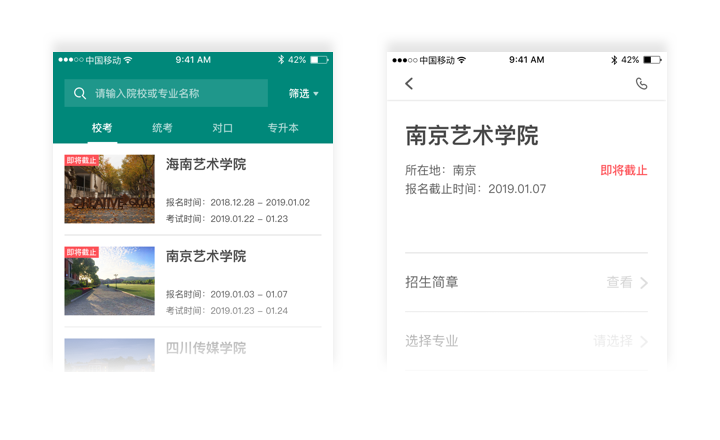The height and width of the screenshot is (440, 720).
Task: Go back with the back arrow
Action: pyautogui.click(x=409, y=84)
